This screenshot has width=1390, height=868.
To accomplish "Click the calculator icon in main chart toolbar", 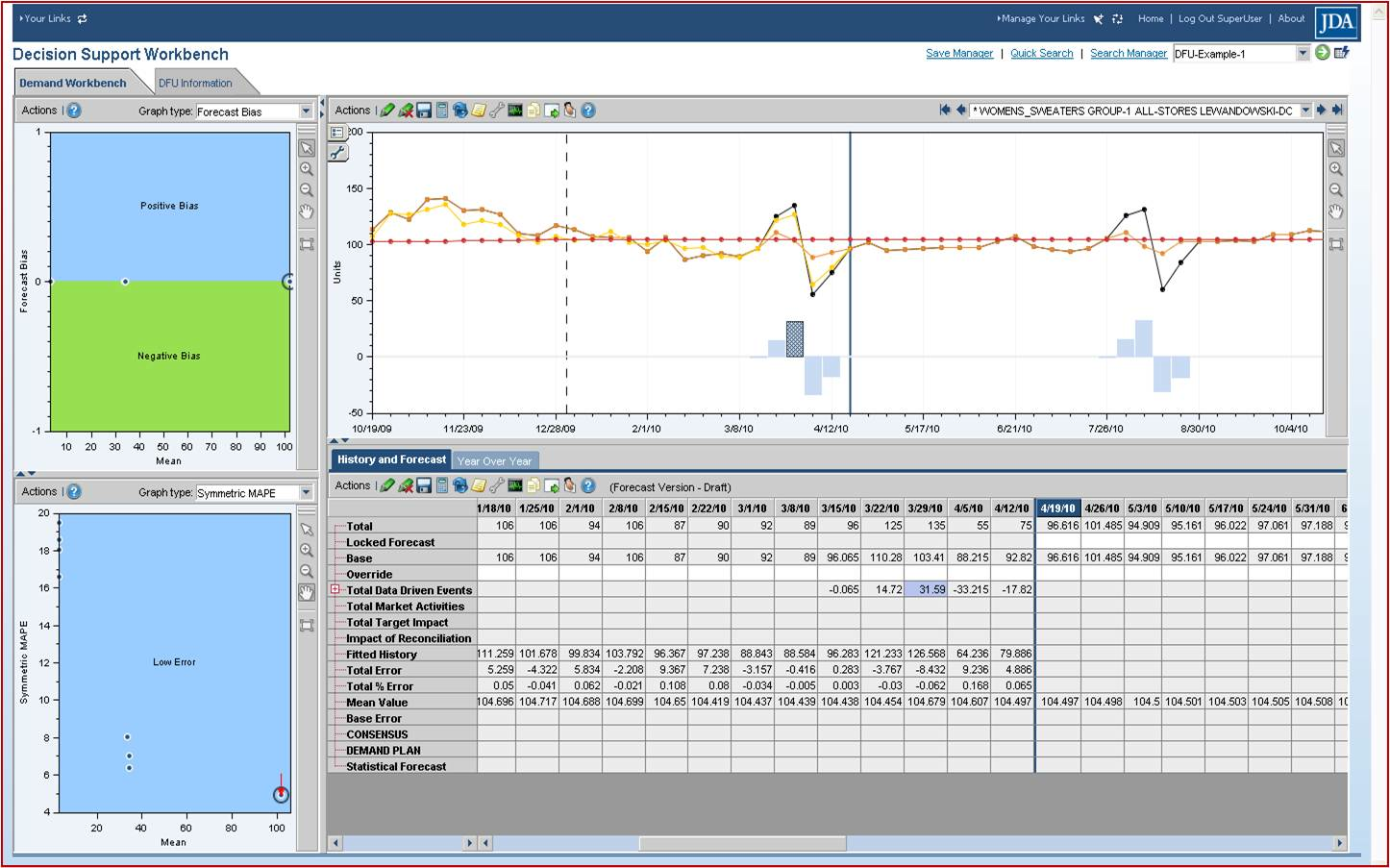I will click(x=442, y=111).
